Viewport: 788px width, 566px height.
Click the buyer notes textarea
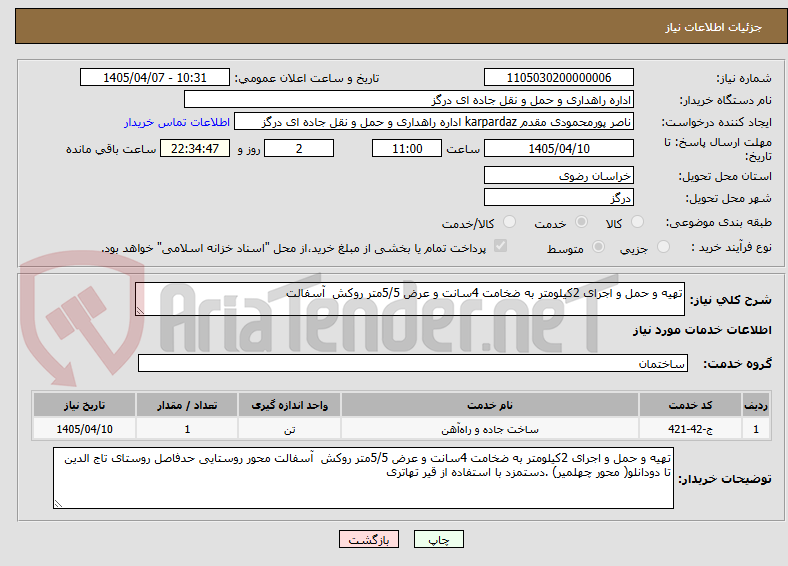[363, 478]
